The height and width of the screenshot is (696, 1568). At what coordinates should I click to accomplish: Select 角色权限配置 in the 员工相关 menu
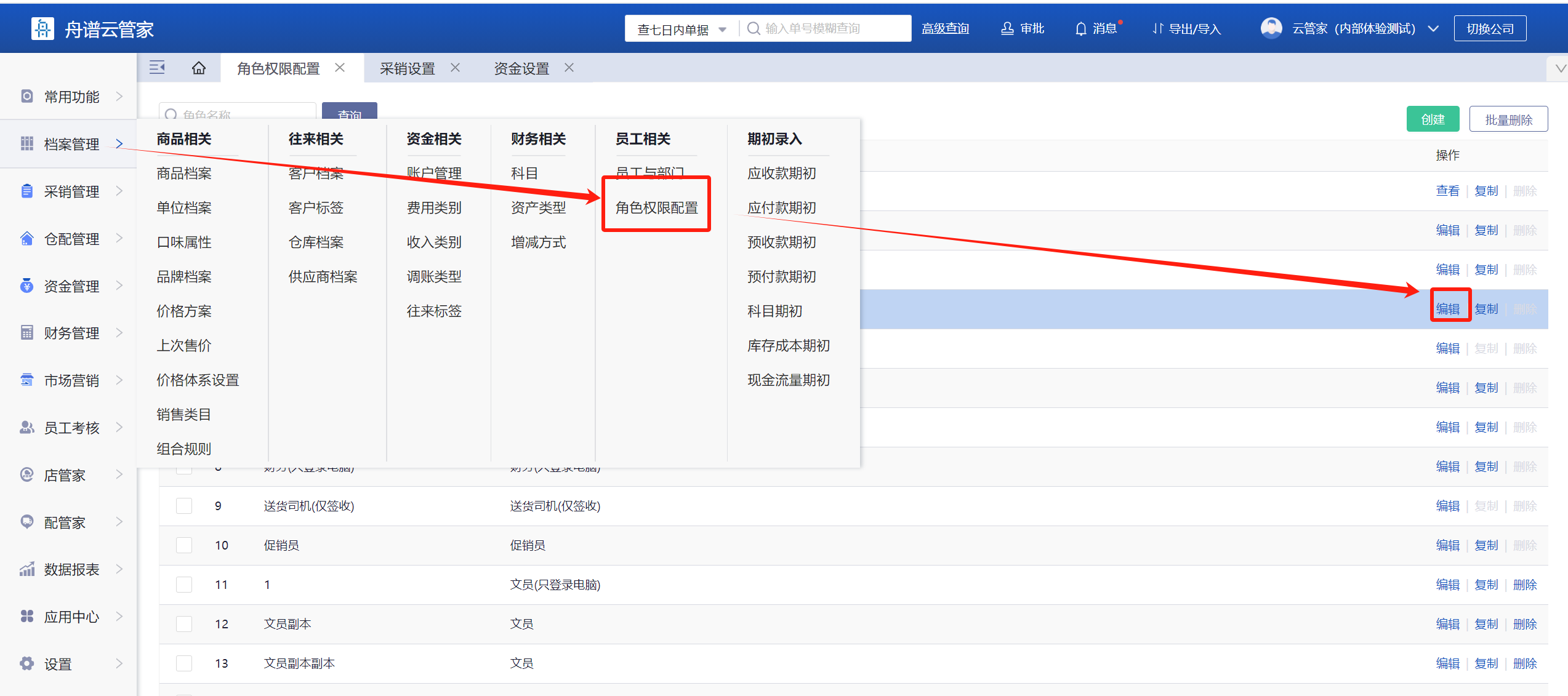[656, 208]
